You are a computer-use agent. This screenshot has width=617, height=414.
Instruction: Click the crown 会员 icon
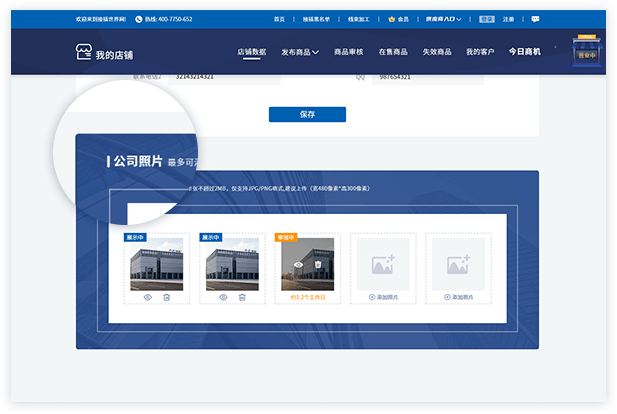[392, 19]
